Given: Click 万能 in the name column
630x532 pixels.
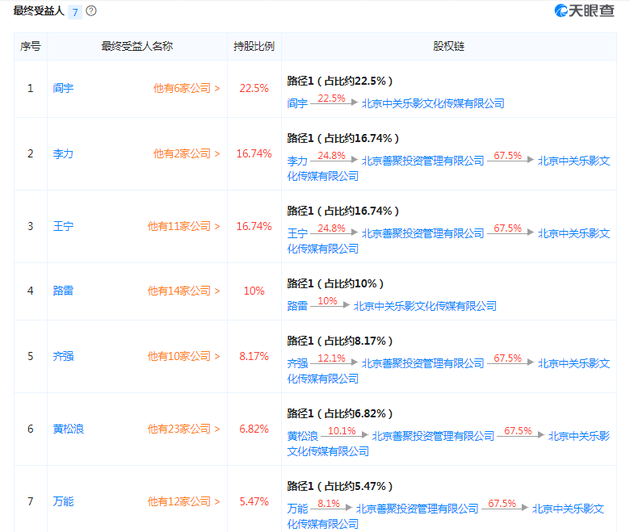Looking at the screenshot, I should 63,501.
